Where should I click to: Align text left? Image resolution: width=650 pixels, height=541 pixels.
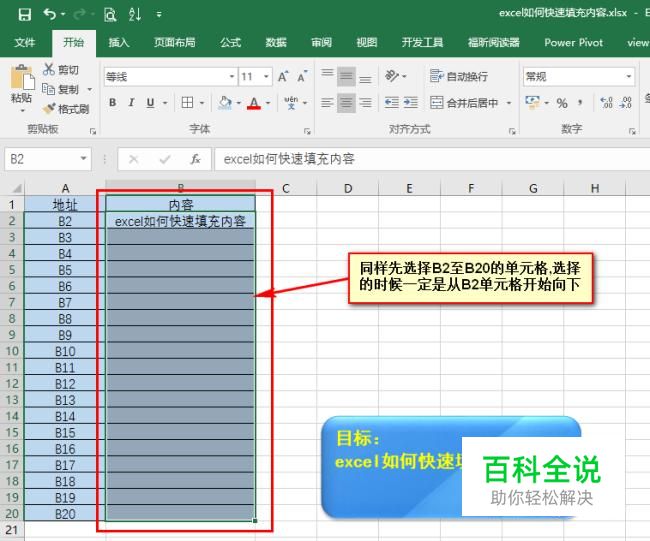[x=327, y=102]
